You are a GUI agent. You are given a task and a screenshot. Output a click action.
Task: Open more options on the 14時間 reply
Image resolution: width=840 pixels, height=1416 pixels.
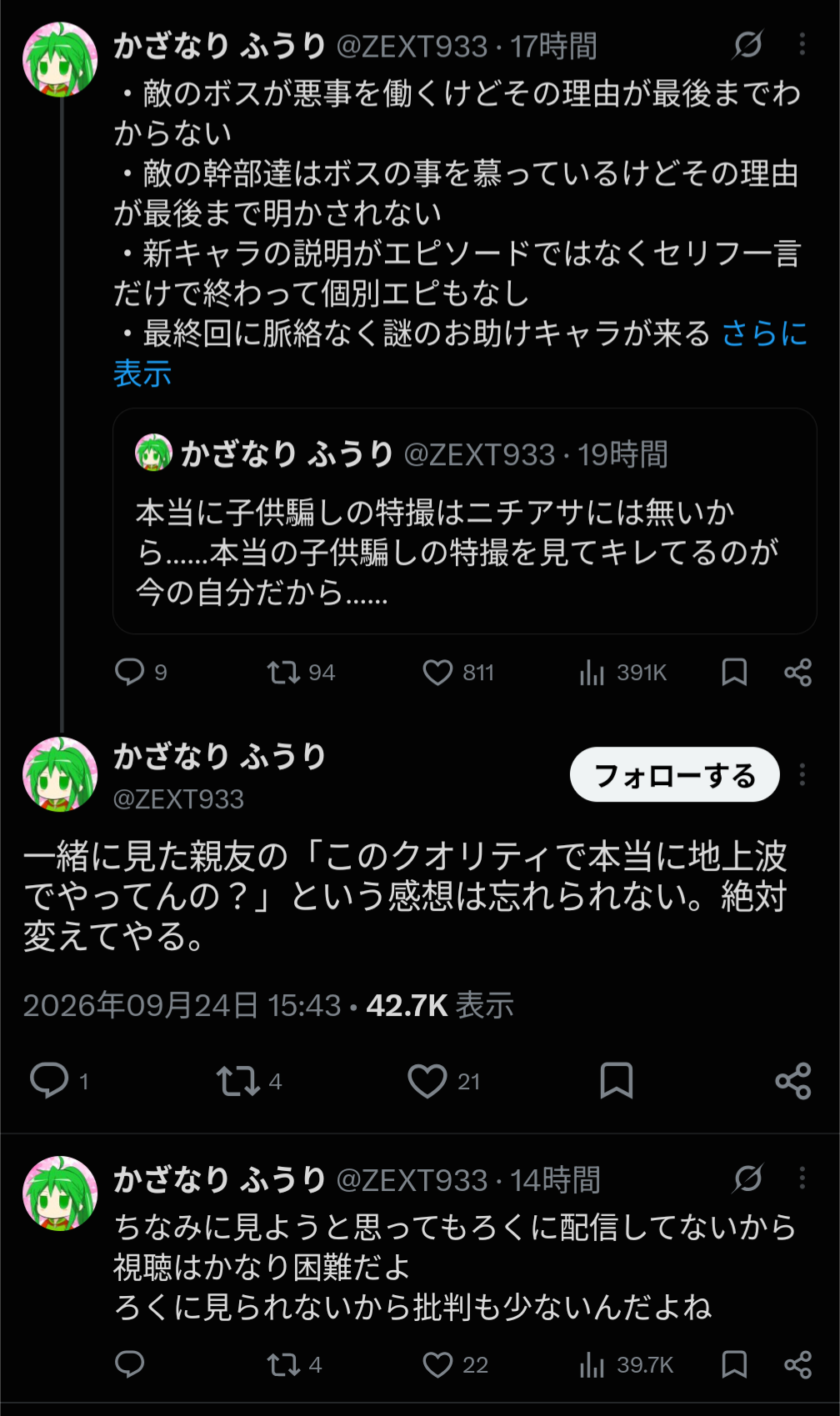pyautogui.click(x=802, y=1178)
